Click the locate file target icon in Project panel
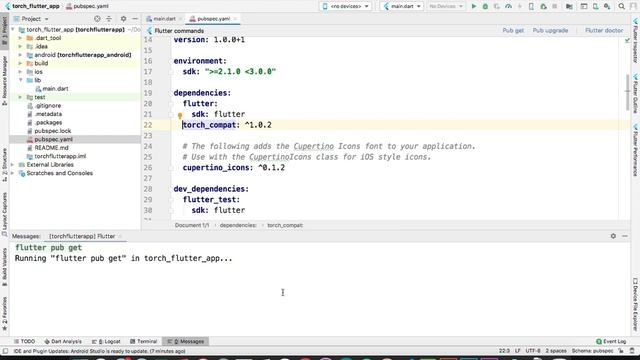Screen dimensions: 640x360 click(x=97, y=19)
